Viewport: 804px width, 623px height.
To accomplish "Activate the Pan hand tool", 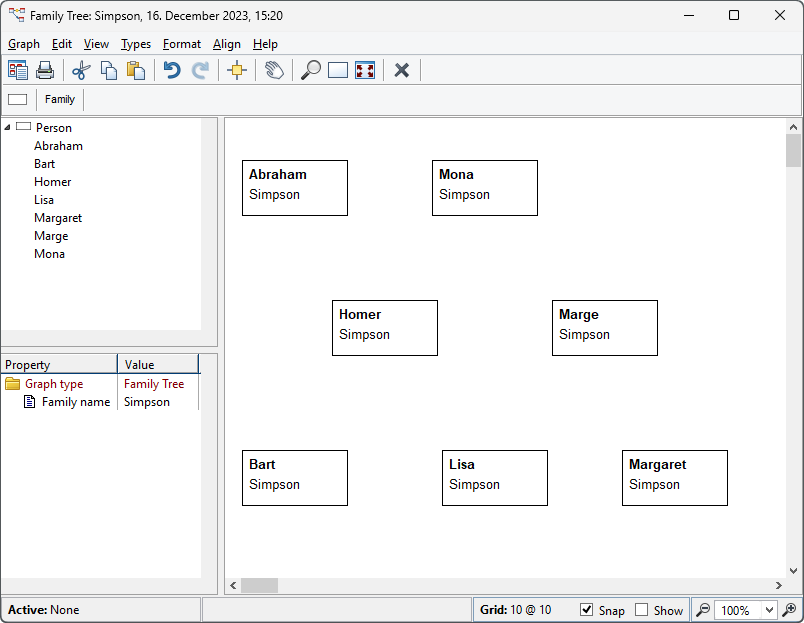I will [x=273, y=70].
